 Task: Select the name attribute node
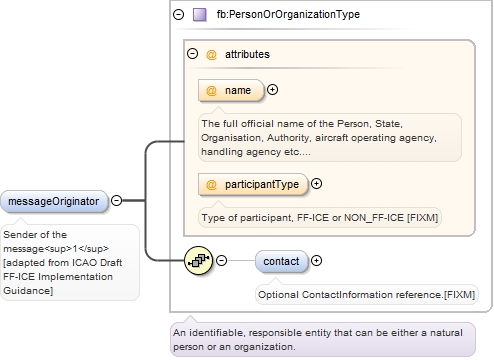coord(231,90)
